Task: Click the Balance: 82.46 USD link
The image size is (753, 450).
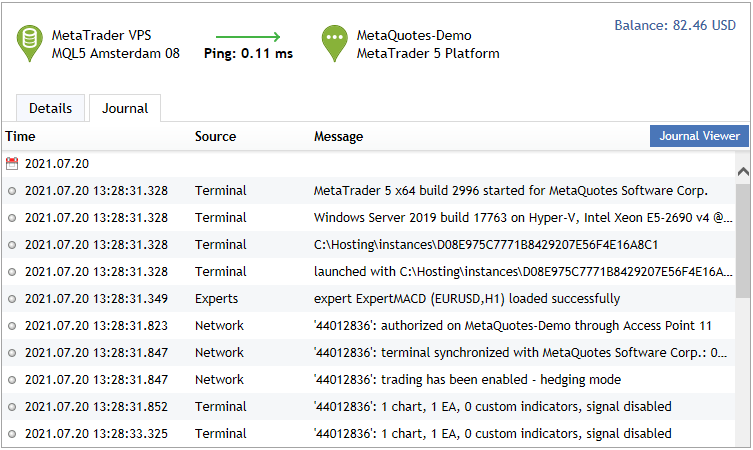Action: (x=675, y=25)
